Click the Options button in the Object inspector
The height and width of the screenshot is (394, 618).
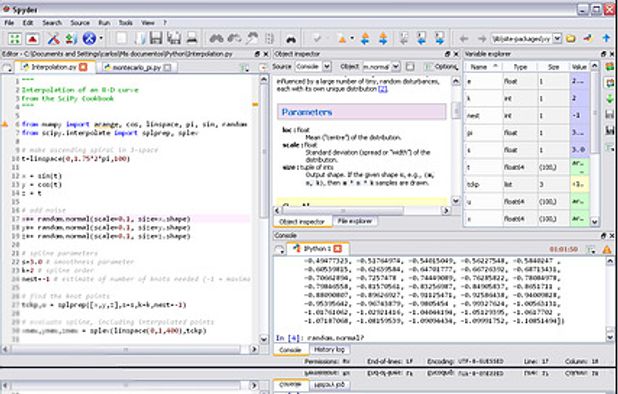click(441, 67)
